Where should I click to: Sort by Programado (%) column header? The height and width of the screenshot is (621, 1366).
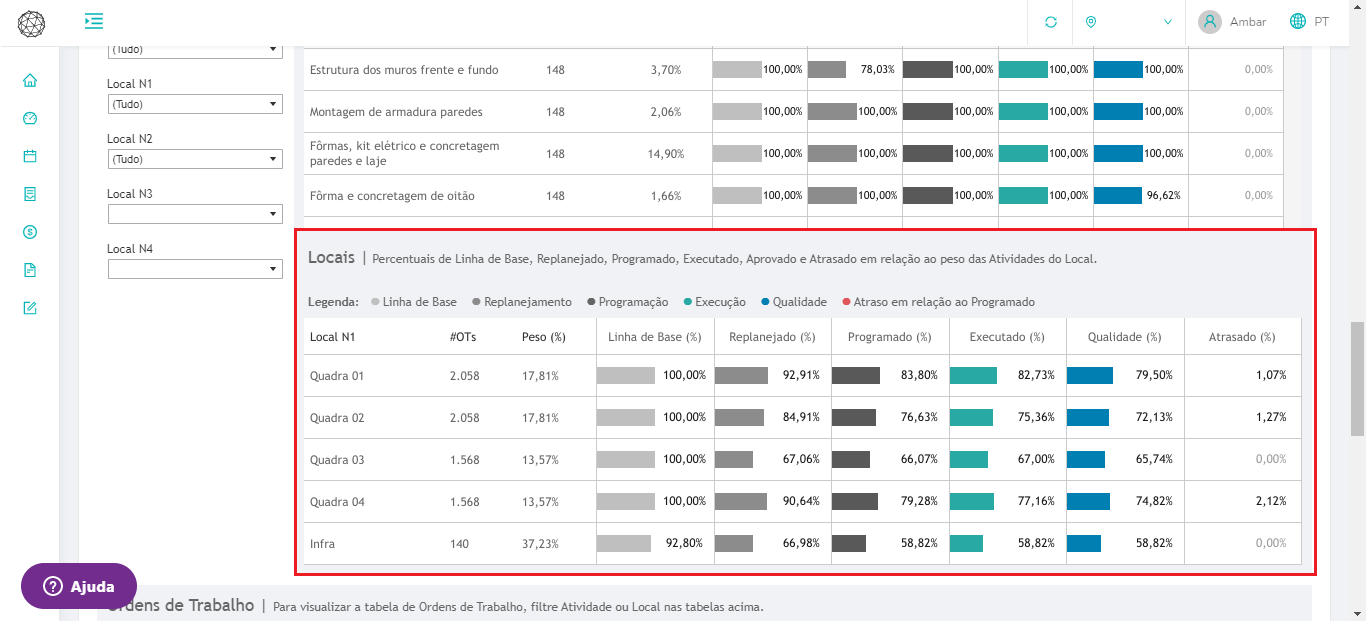point(890,337)
